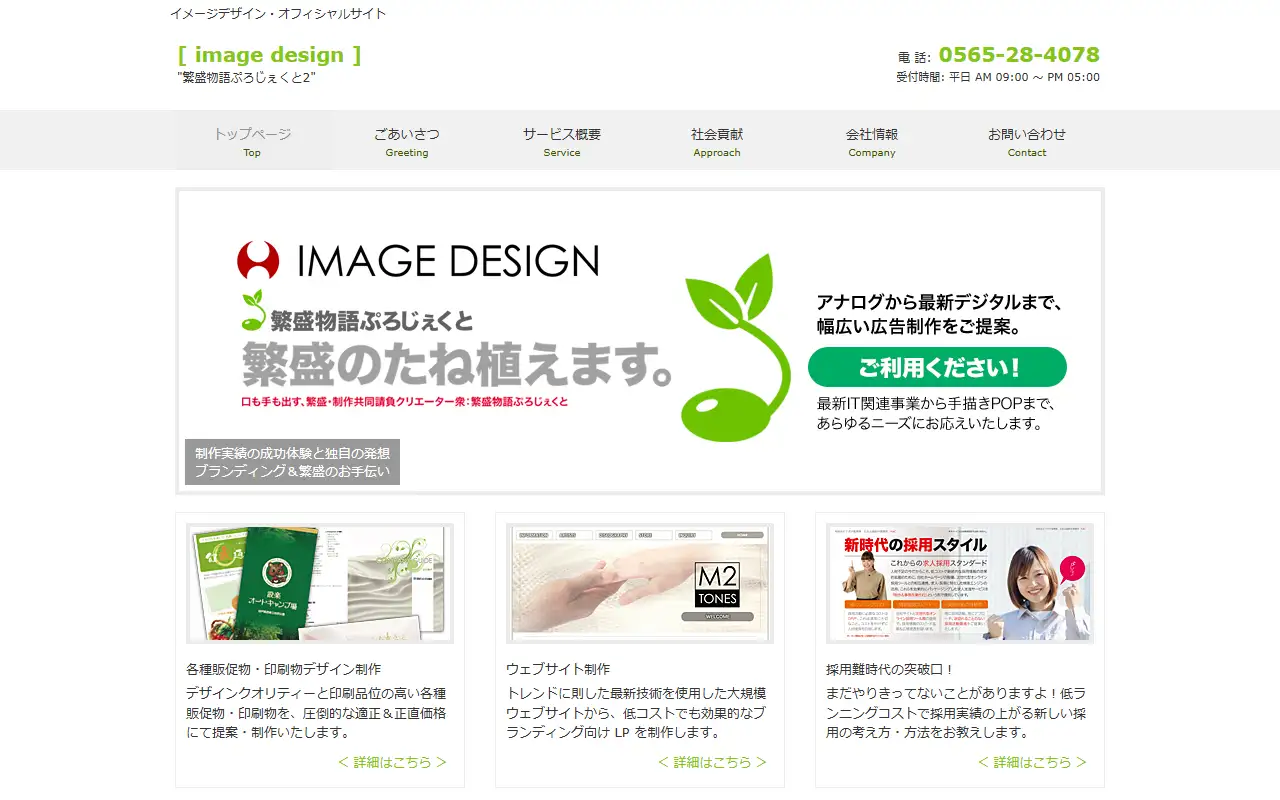Click 詳細はこちら under ウェブサイト制作
Viewport: 1280px width, 800px height.
click(x=713, y=762)
